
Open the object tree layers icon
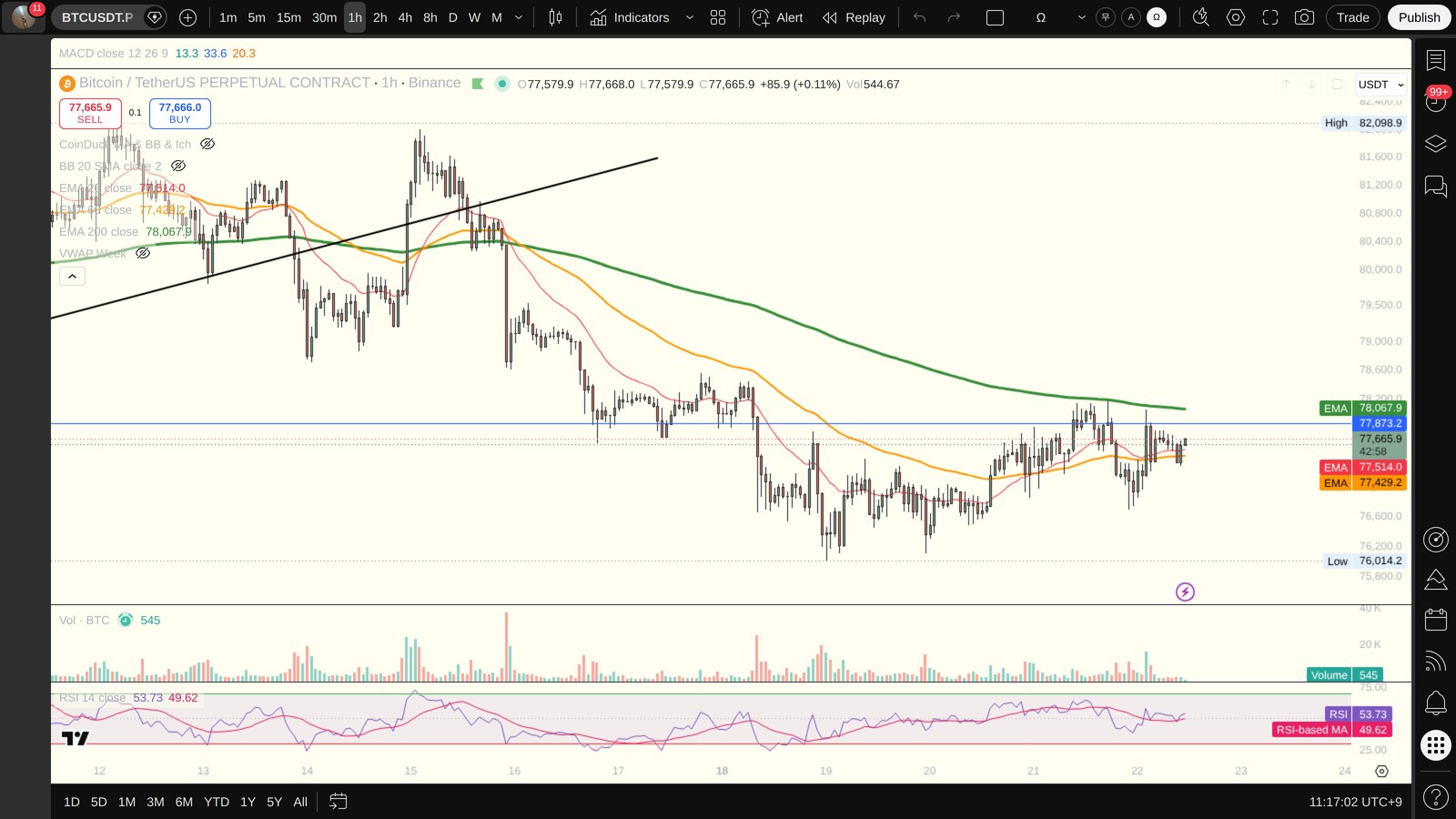click(1436, 144)
